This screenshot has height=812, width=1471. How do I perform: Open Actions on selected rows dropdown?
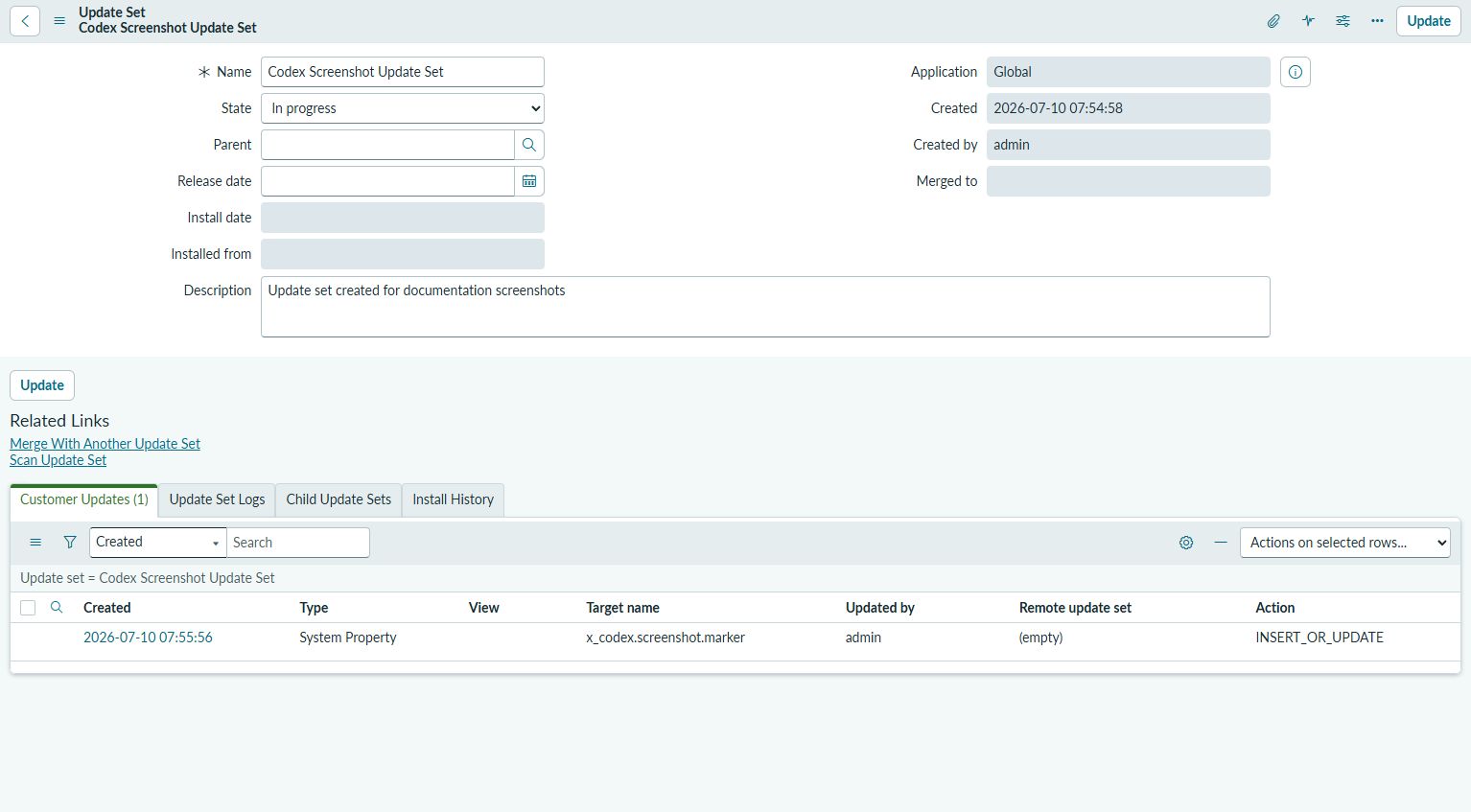1345,543
